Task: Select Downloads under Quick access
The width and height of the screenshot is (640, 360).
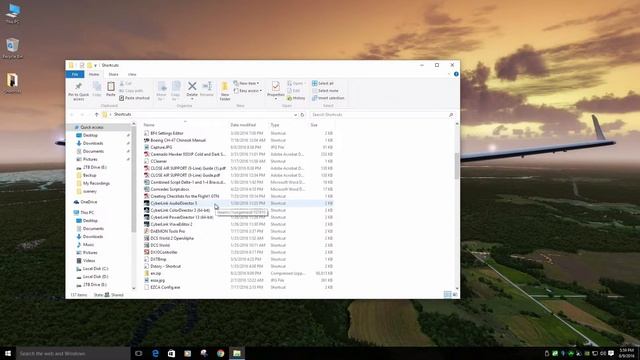Action: 93,143
